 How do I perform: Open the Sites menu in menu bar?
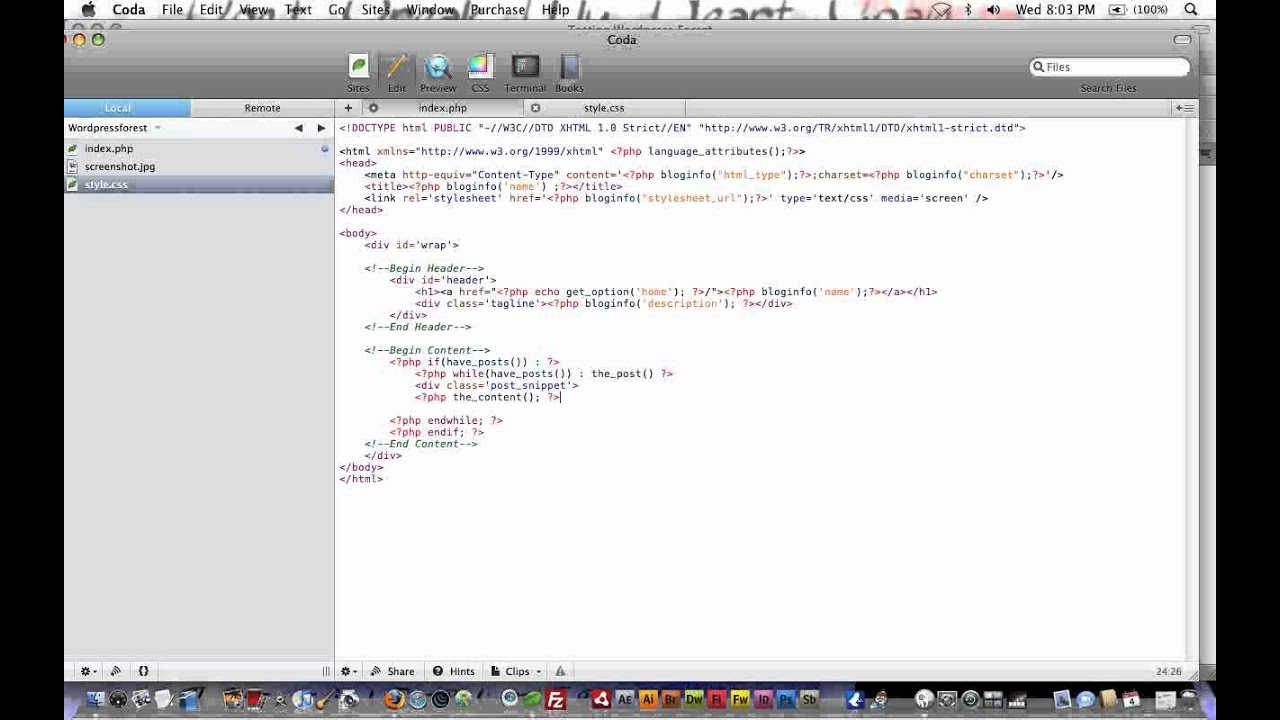[x=375, y=9]
